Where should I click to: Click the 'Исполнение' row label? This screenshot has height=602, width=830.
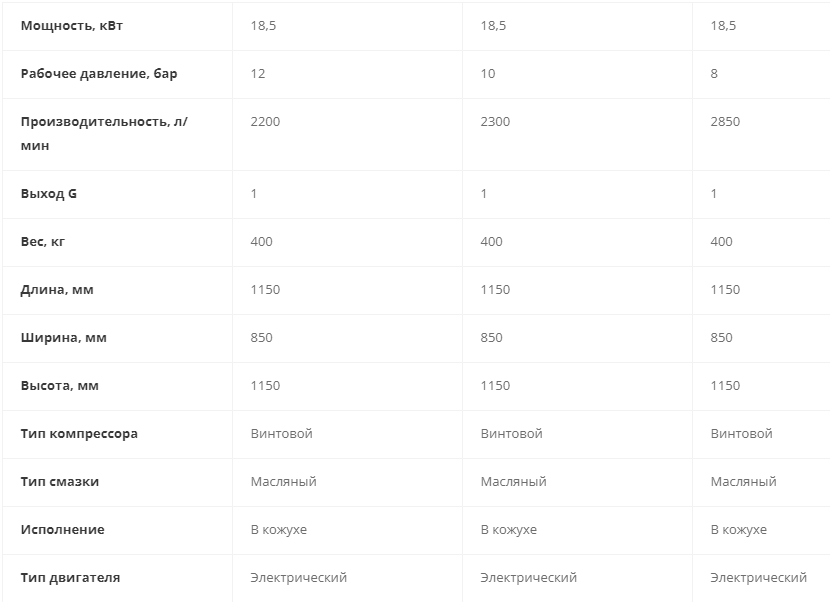tap(62, 530)
